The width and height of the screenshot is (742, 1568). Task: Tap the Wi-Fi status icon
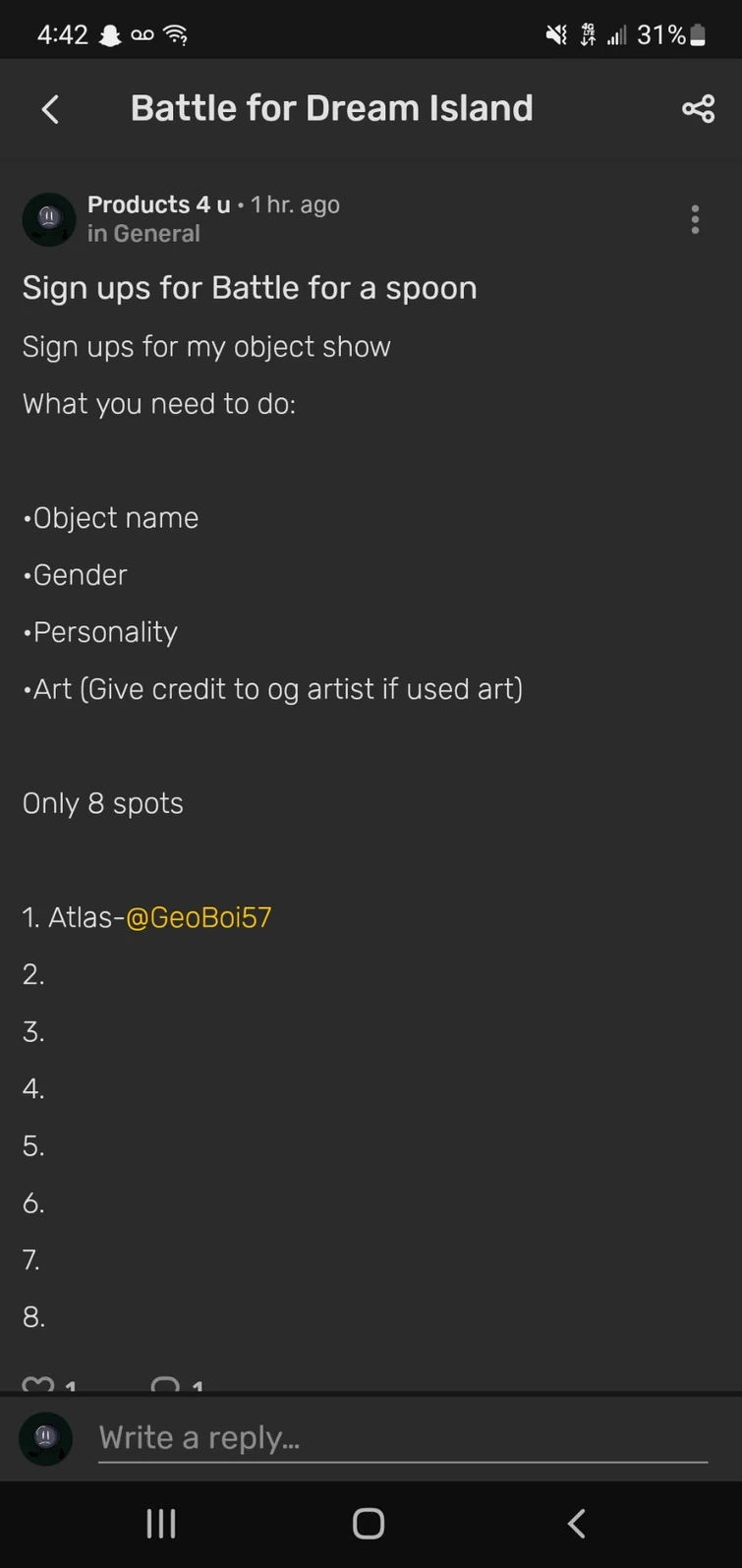(176, 35)
